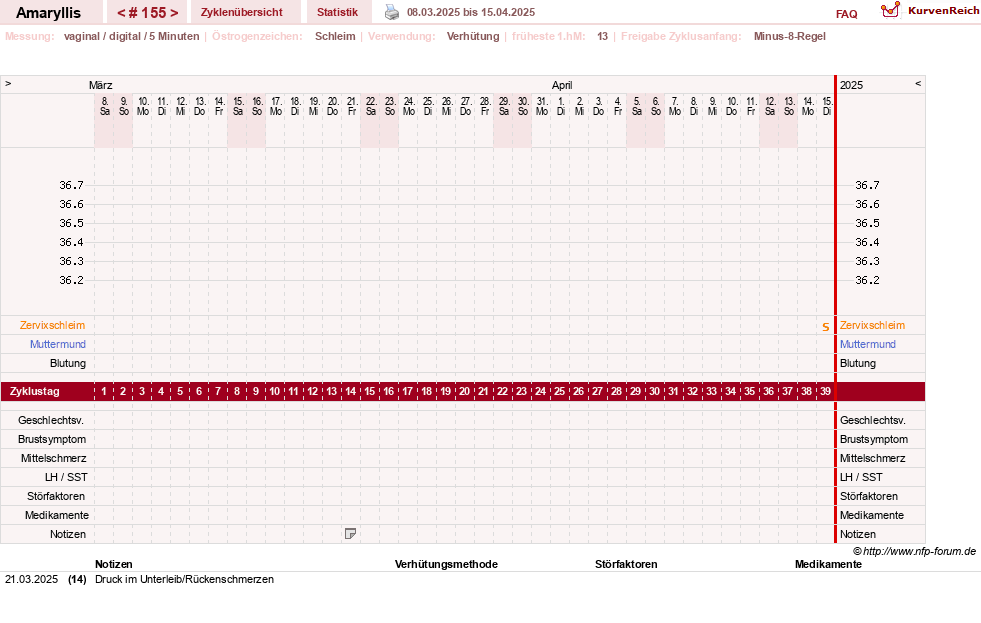The height and width of the screenshot is (623, 981).
Task: Click the left Störfaktoren row label
Action: [56, 496]
